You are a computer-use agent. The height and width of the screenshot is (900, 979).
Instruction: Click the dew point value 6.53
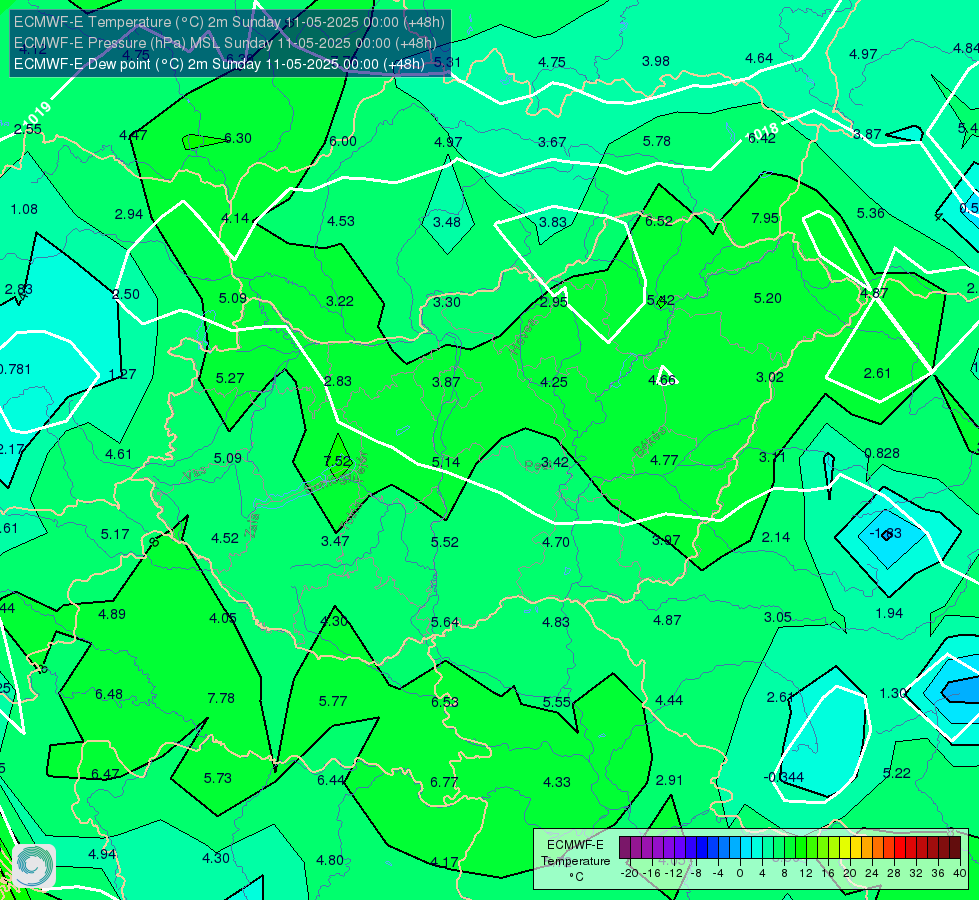pos(445,702)
